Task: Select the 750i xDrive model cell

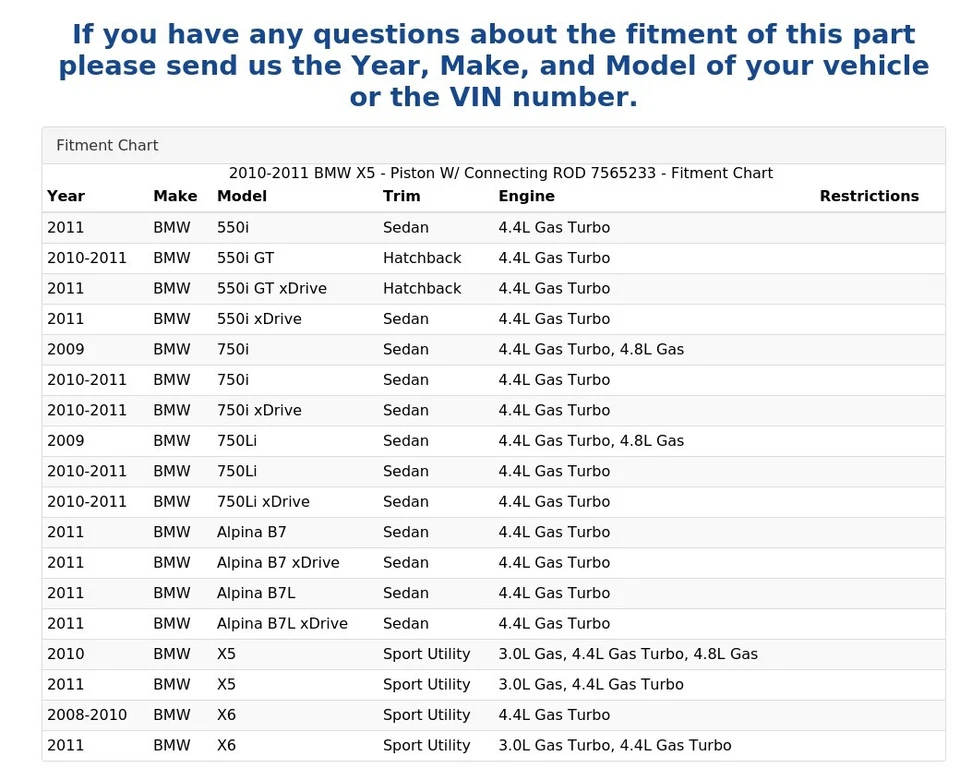Action: click(x=259, y=411)
